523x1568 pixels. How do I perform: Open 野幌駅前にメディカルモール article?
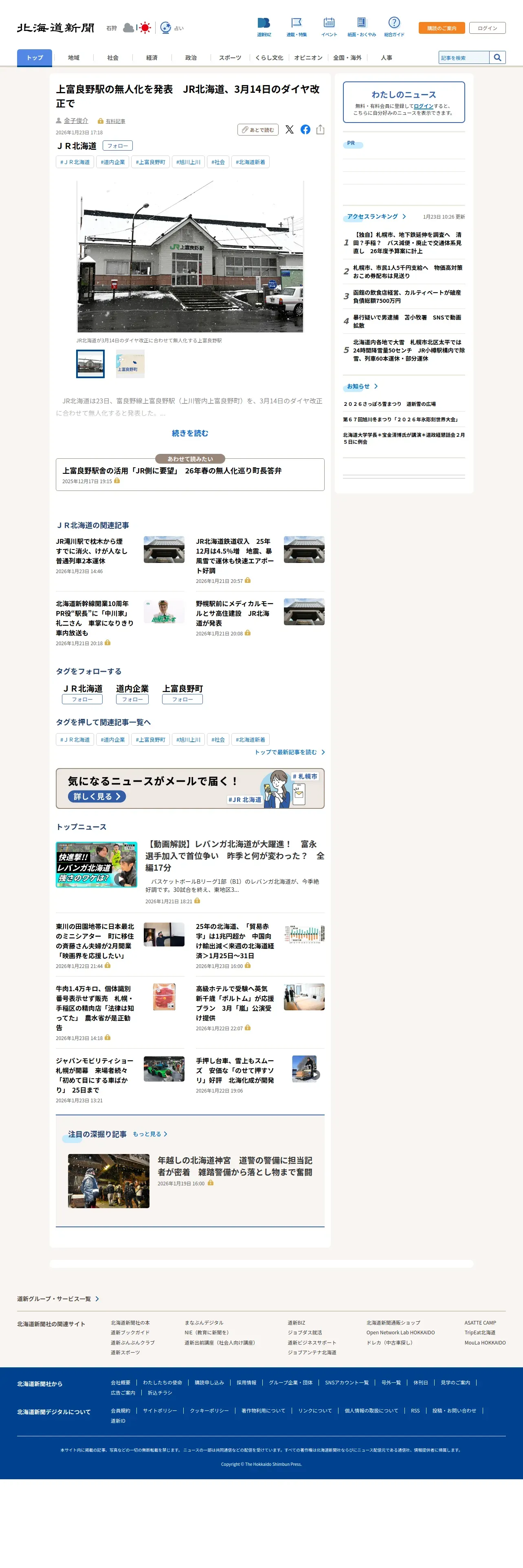[x=235, y=613]
